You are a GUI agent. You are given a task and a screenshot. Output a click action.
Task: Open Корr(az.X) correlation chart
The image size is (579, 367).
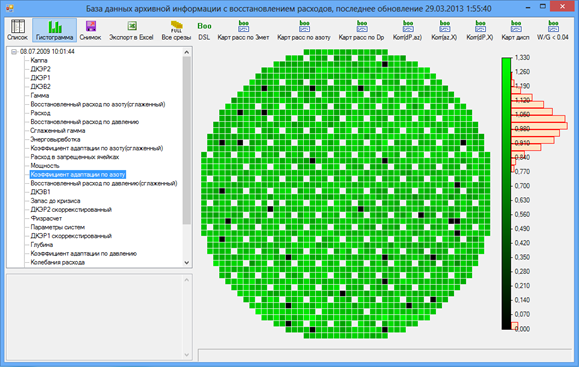coord(444,30)
